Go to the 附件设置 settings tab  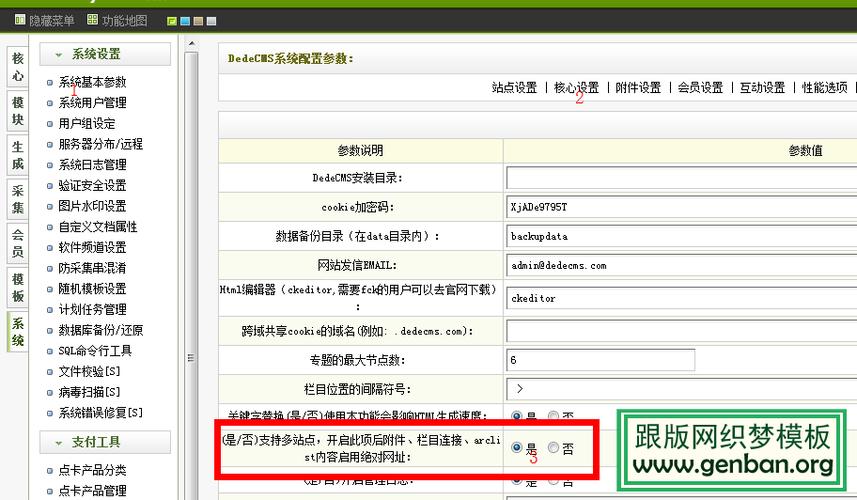(x=638, y=87)
